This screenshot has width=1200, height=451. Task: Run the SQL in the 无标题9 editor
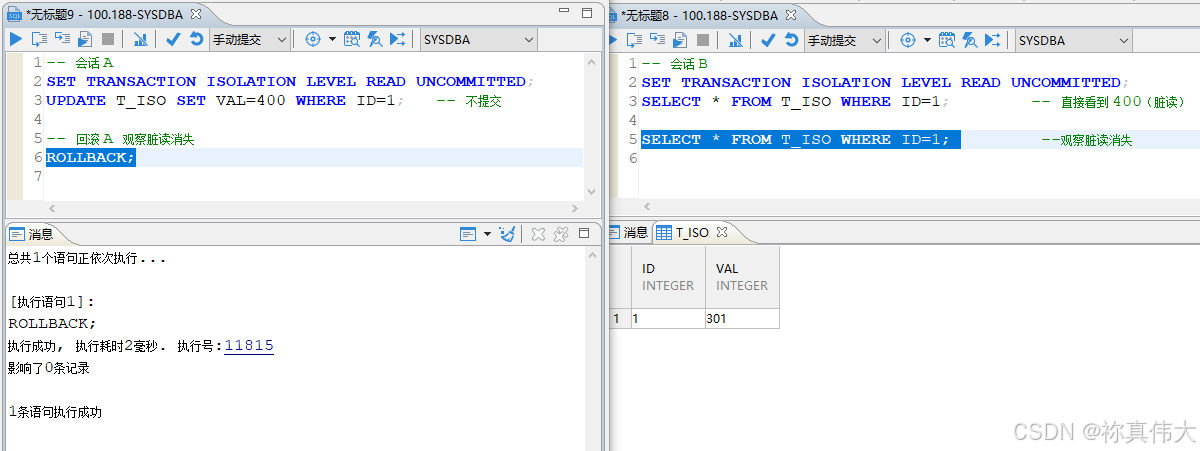pos(16,40)
